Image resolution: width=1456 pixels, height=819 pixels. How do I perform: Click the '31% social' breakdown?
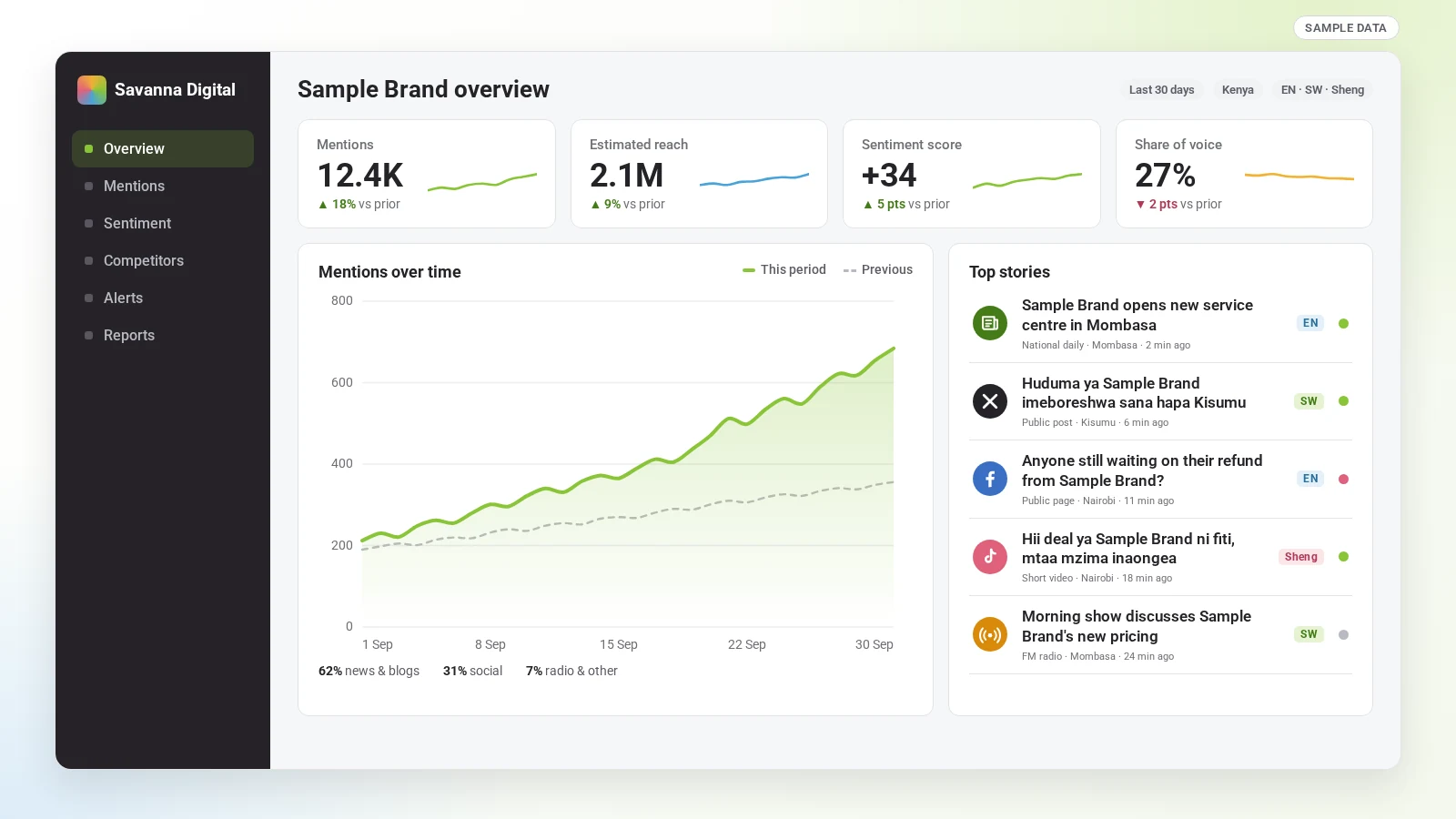472,671
